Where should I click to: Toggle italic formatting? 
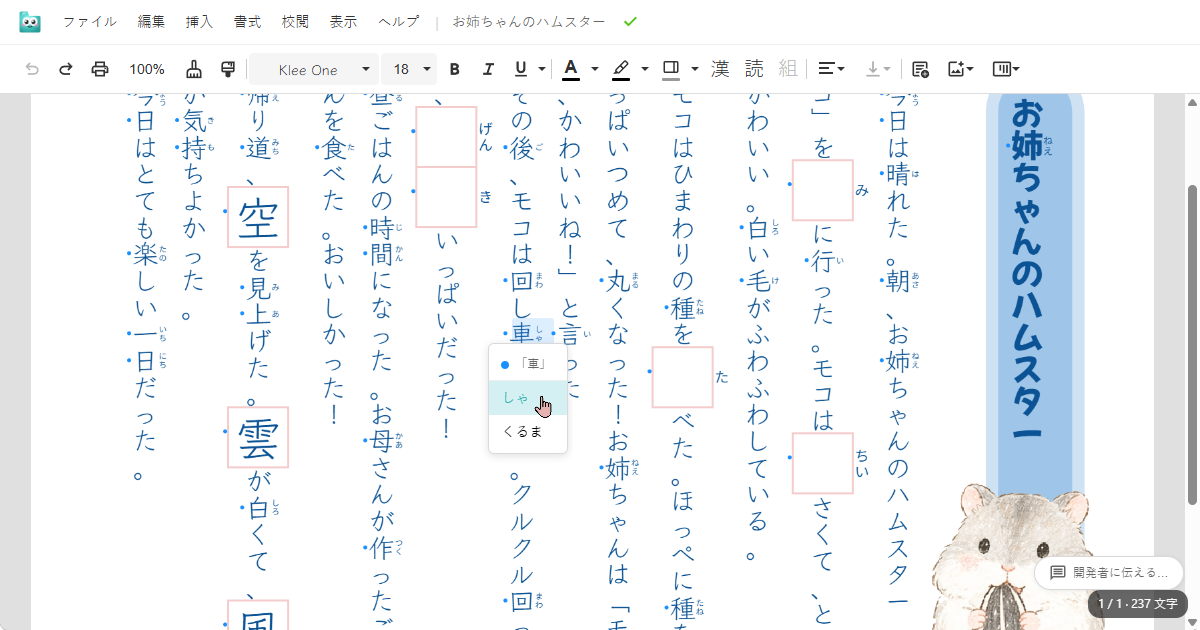point(488,69)
